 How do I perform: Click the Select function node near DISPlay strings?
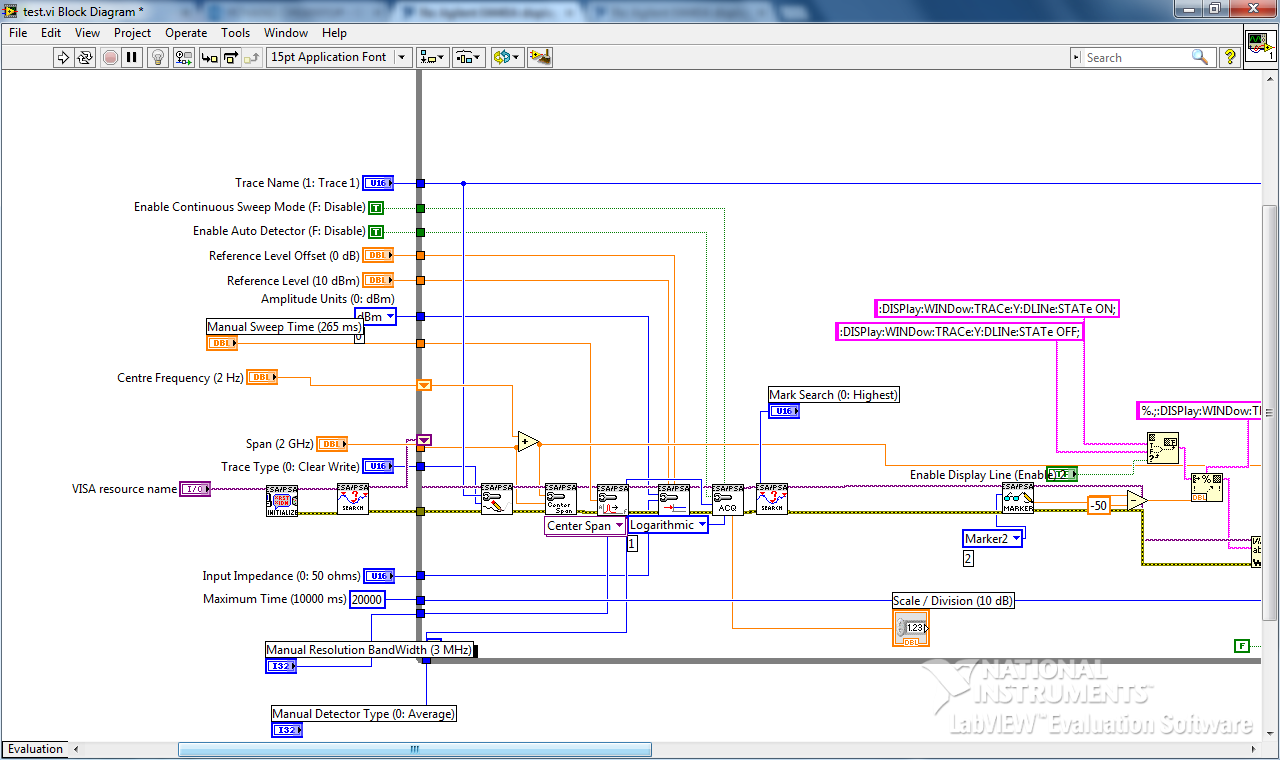1163,450
